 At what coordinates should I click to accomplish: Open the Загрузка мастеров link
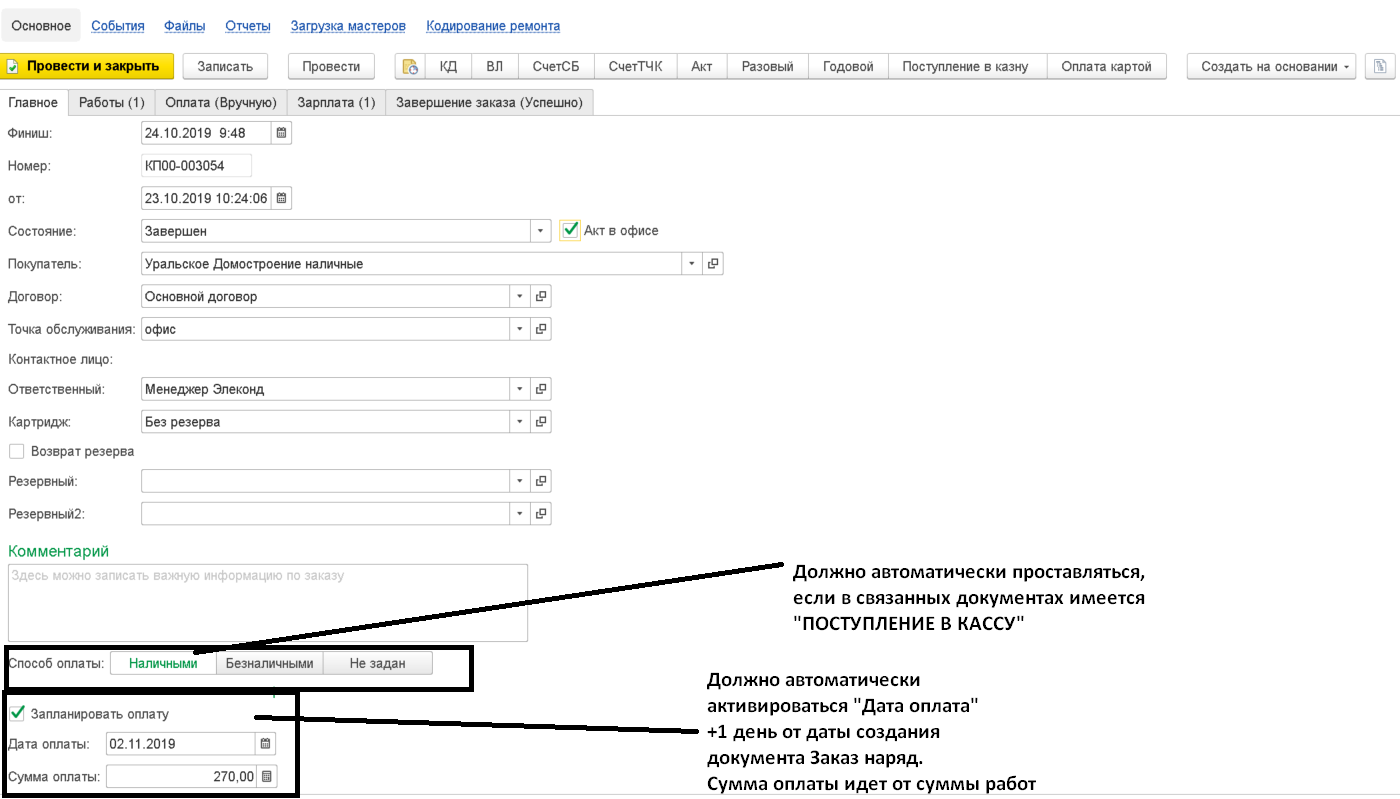pyautogui.click(x=348, y=26)
